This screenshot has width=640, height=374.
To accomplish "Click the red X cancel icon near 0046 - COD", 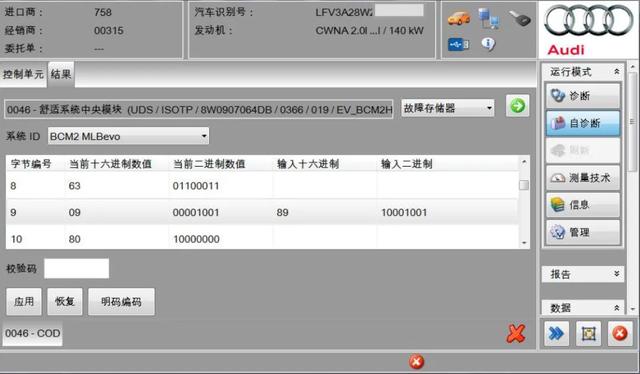I will click(516, 333).
